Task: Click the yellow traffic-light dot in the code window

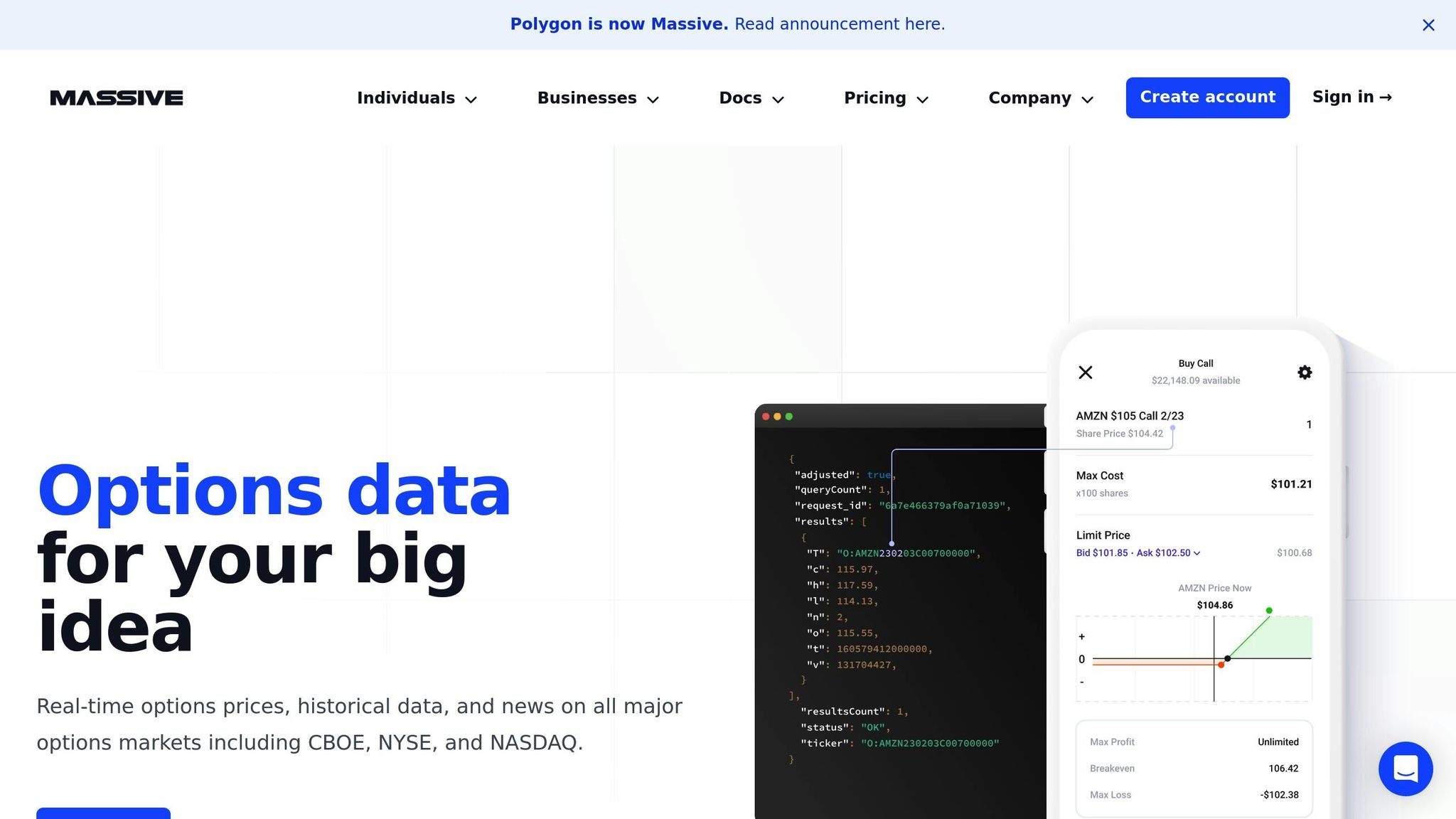Action: (778, 417)
